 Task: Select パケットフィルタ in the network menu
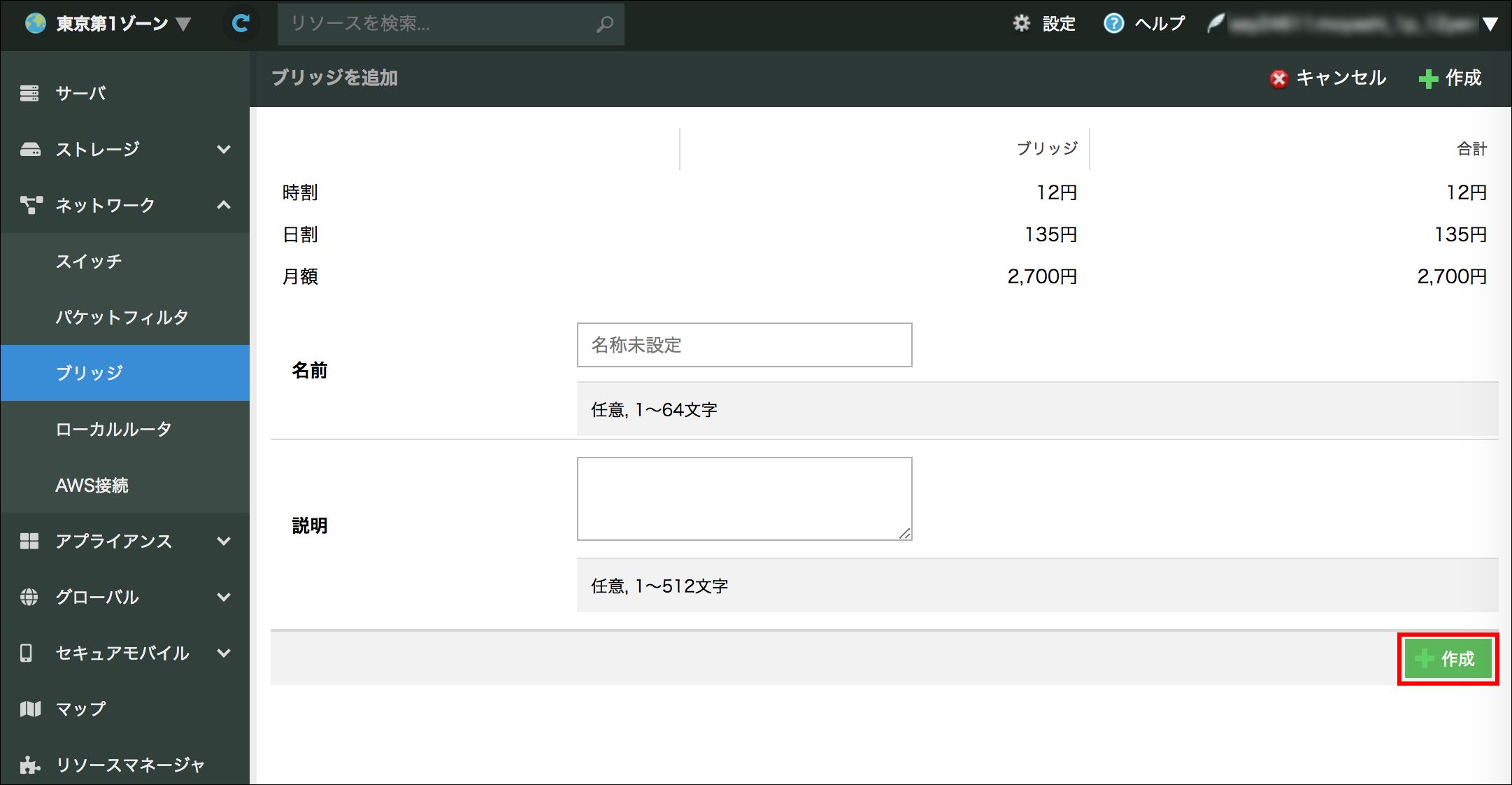point(122,317)
